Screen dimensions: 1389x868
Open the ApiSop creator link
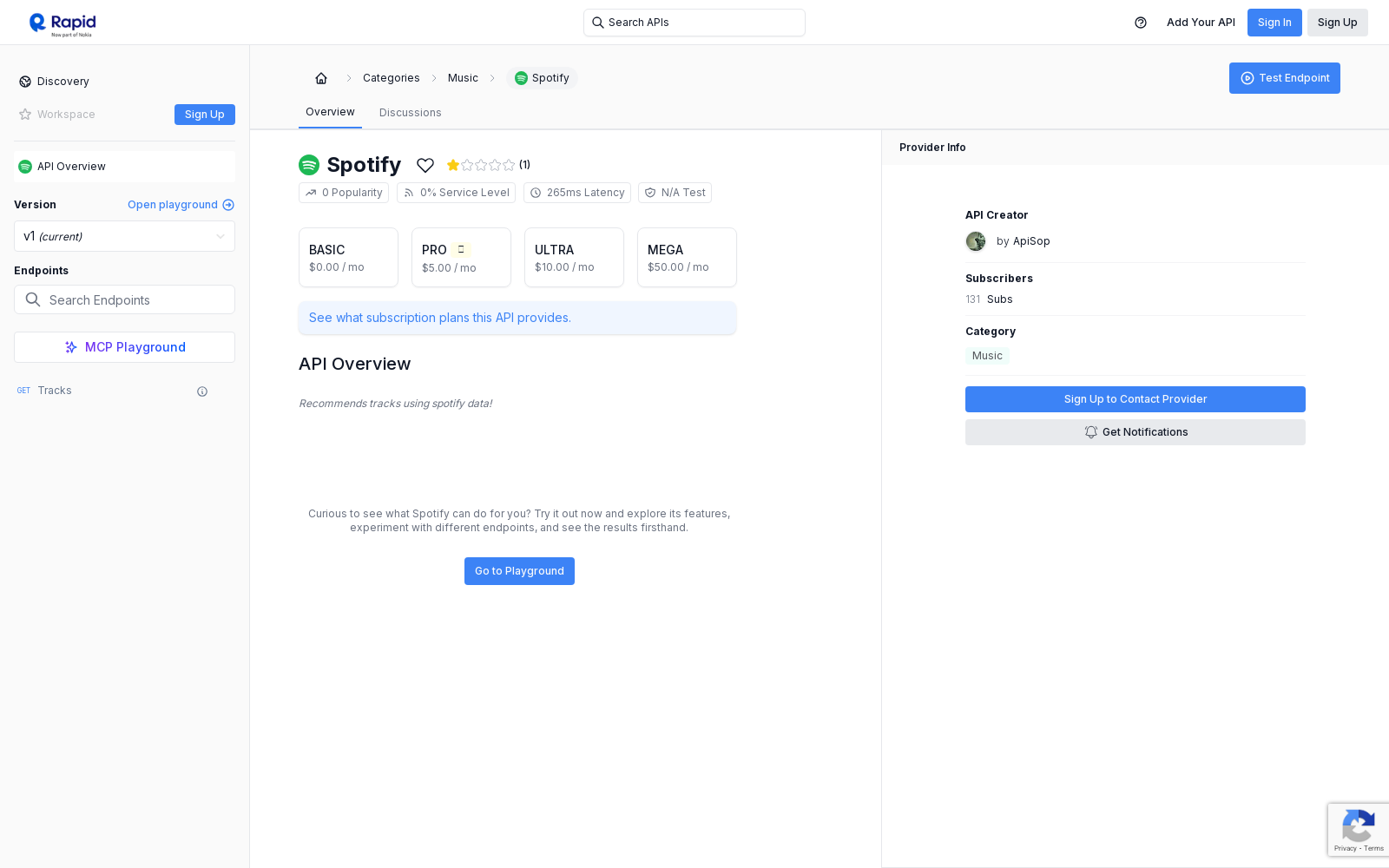tap(1031, 241)
